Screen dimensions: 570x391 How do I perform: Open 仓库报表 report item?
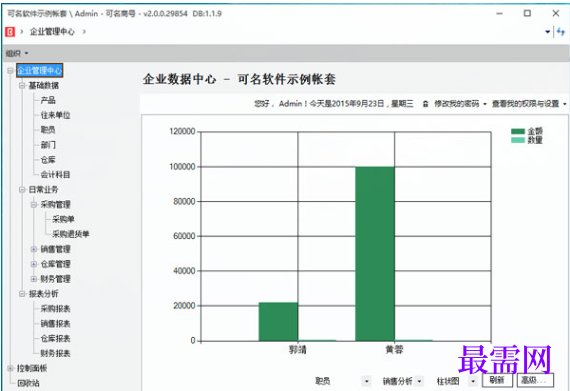[55, 339]
